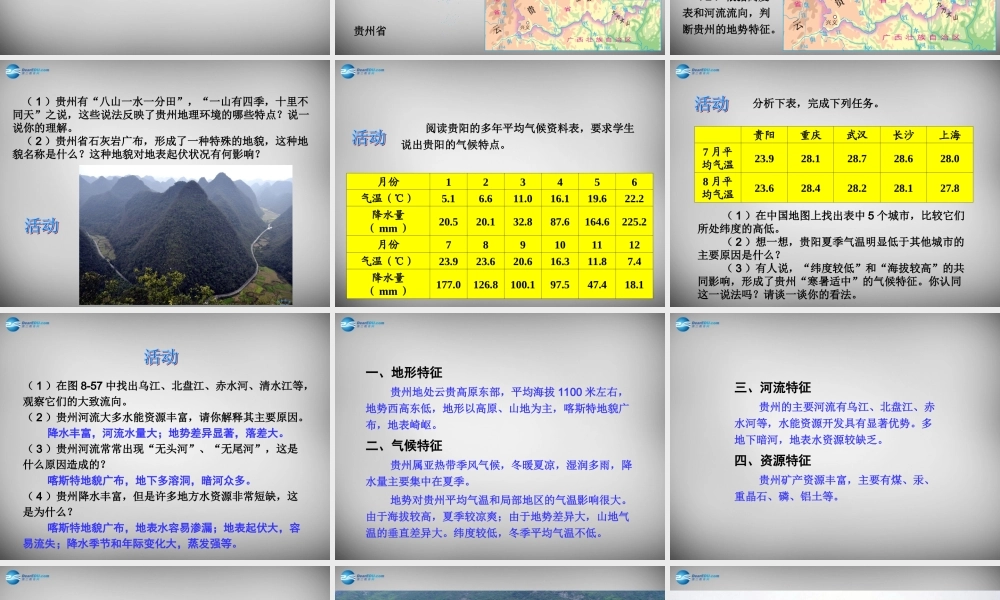
Task: Select the slide listing 地形特征 and 气候特征
Action: [x=500, y=436]
